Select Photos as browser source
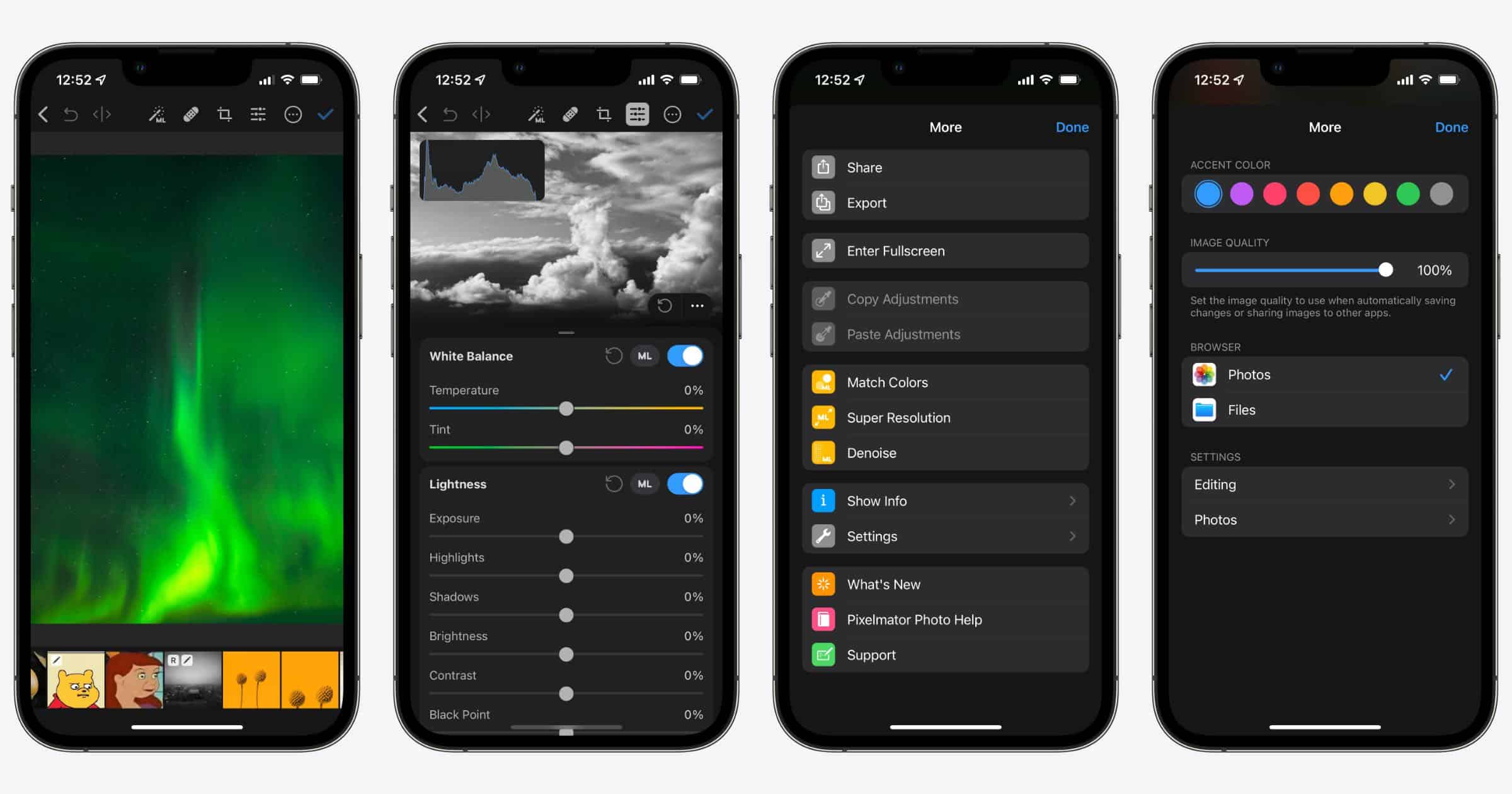Image resolution: width=1512 pixels, height=794 pixels. [1320, 375]
